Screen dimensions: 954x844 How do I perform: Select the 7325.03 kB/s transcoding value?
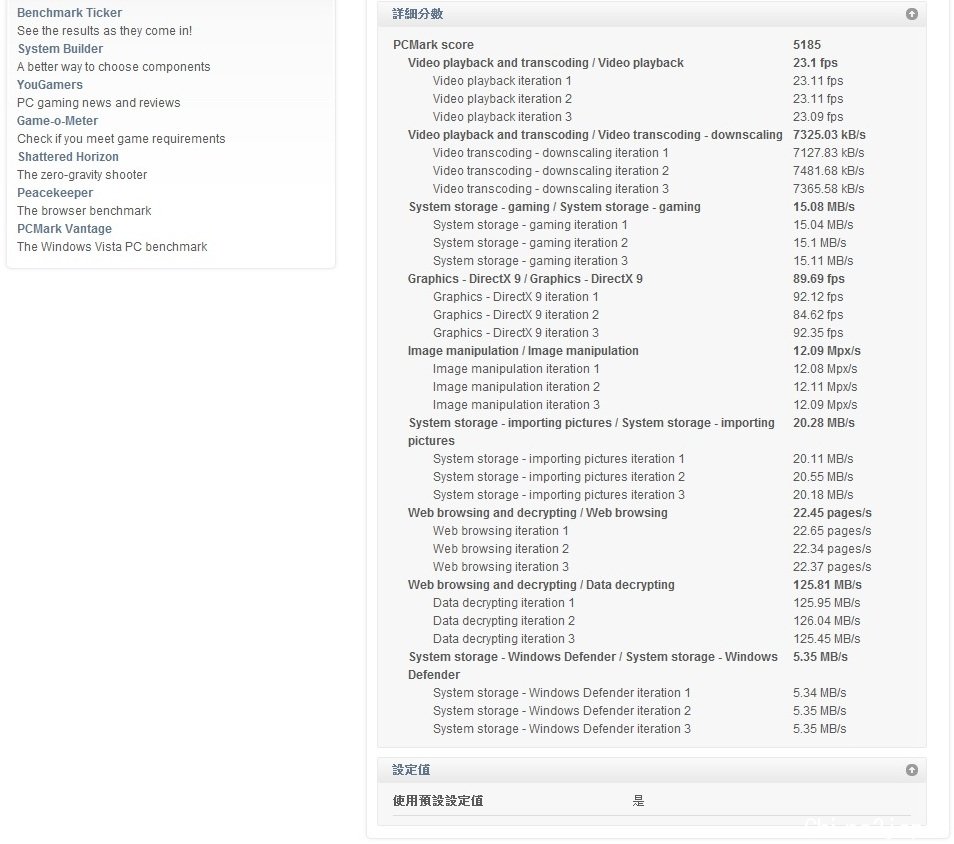pyautogui.click(x=829, y=134)
